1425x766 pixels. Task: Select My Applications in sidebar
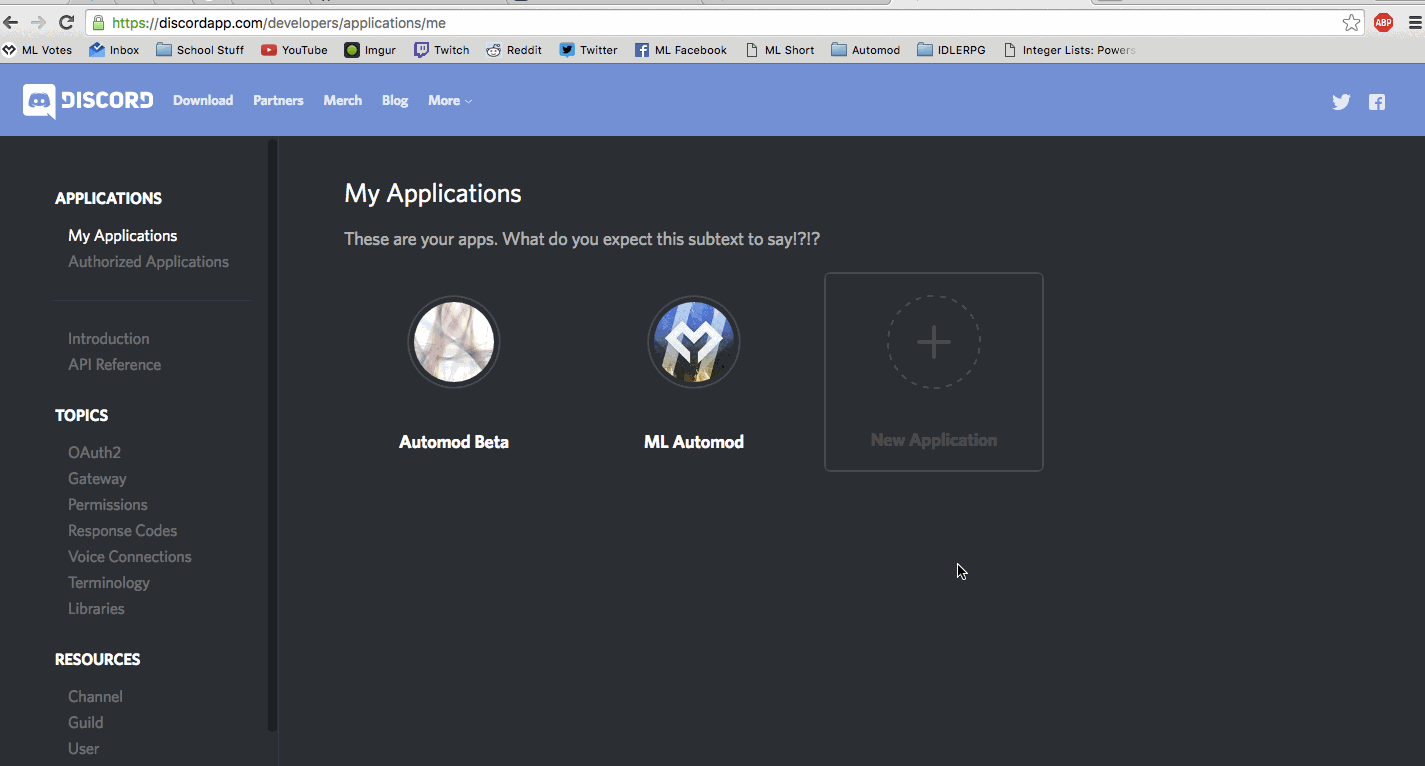pyautogui.click(x=123, y=236)
